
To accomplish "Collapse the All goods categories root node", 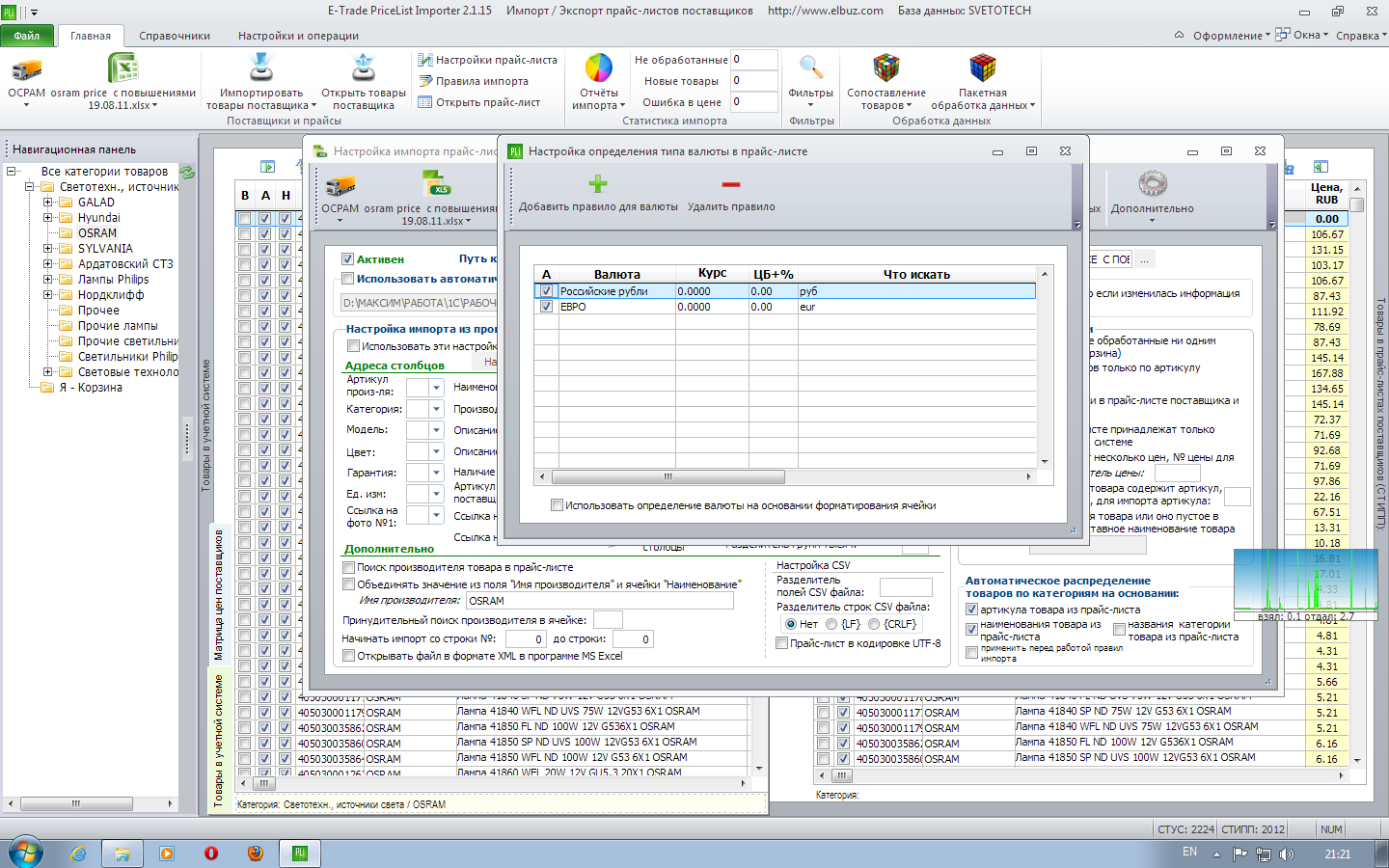I will [11, 172].
